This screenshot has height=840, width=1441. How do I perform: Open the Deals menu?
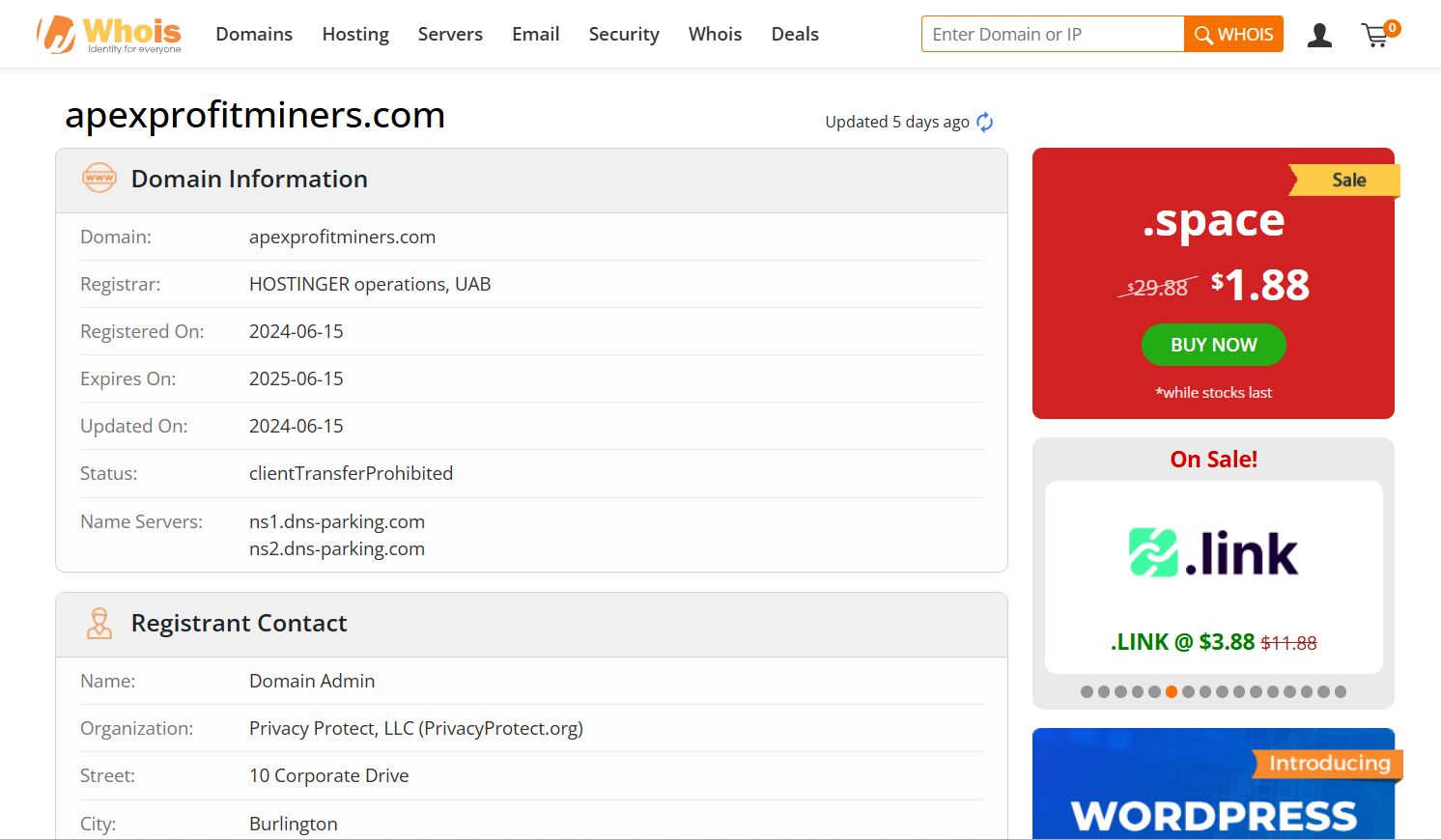coord(795,34)
